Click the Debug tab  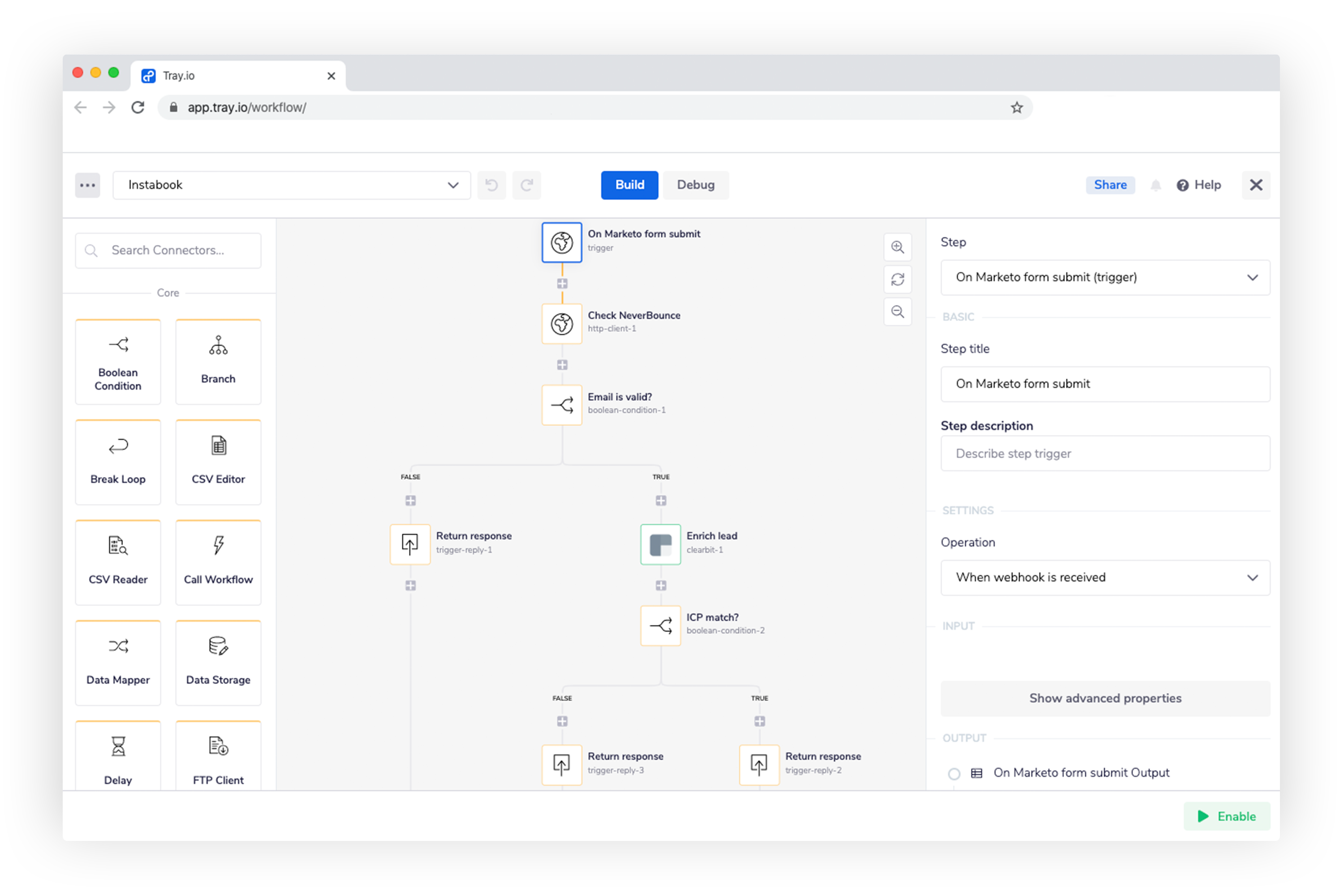tap(698, 185)
